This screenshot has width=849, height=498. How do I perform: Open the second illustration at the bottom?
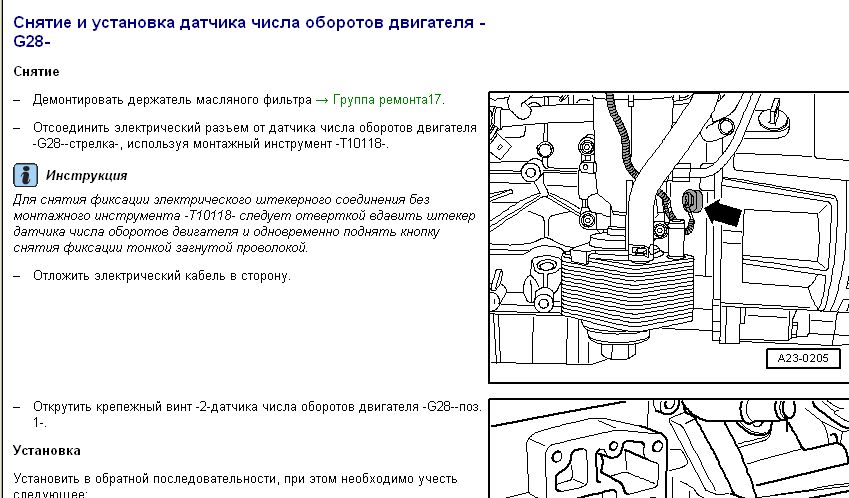coord(668,450)
